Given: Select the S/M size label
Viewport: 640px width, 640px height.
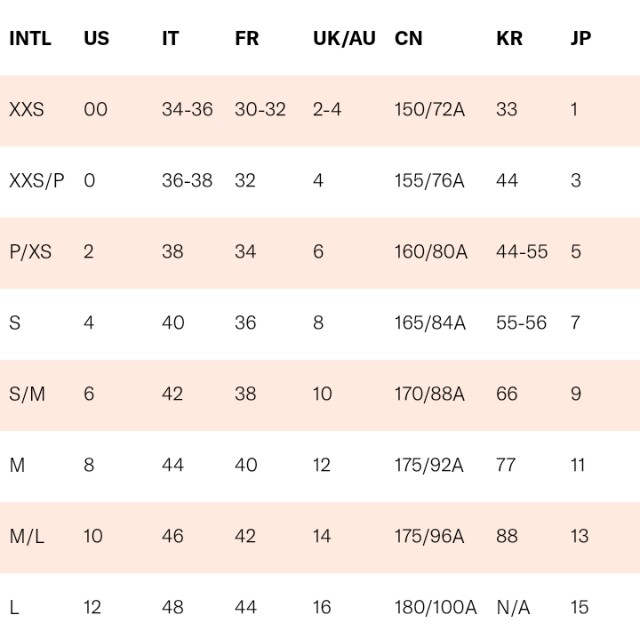Looking at the screenshot, I should pyautogui.click(x=27, y=394).
